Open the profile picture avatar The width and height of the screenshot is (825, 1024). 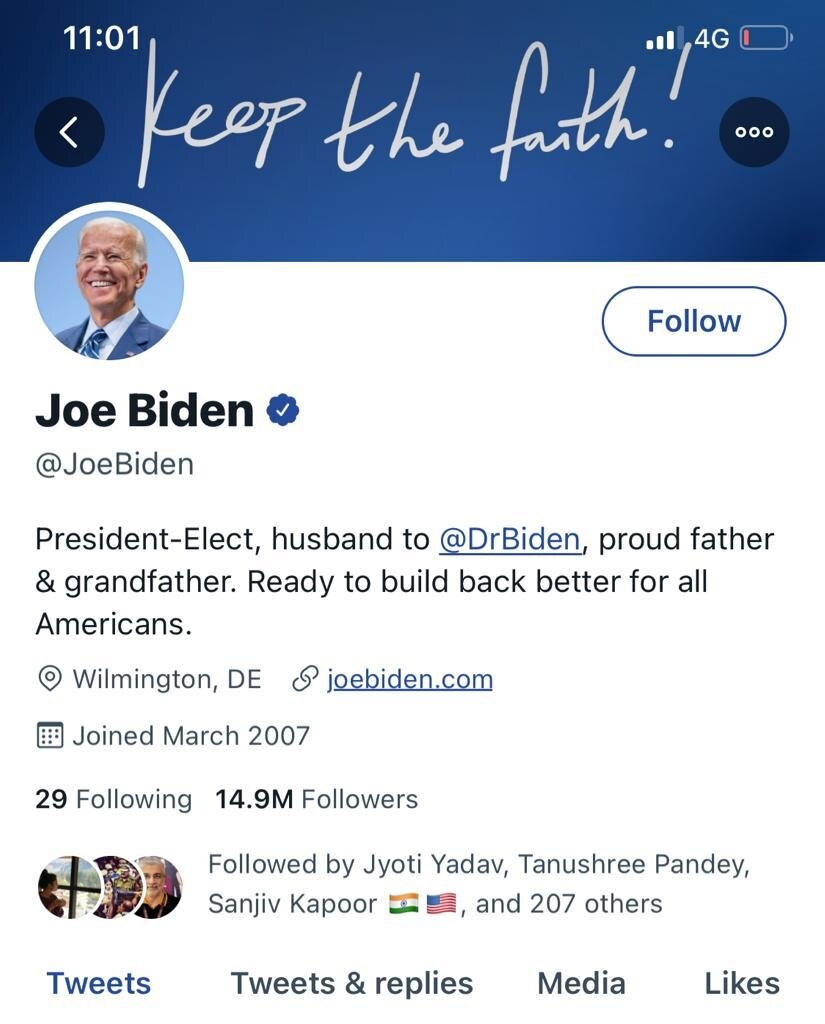pos(109,284)
